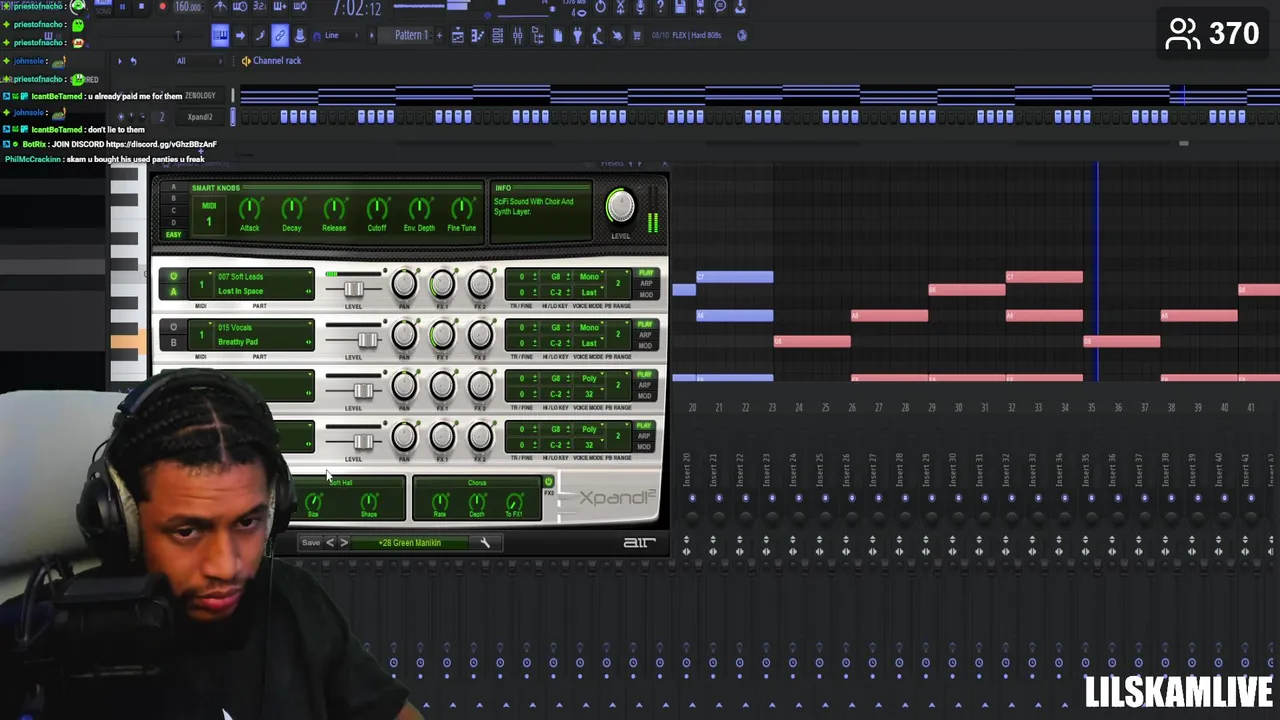Toggle part A PLAY mode button
The image size is (1280, 720).
[x=646, y=273]
